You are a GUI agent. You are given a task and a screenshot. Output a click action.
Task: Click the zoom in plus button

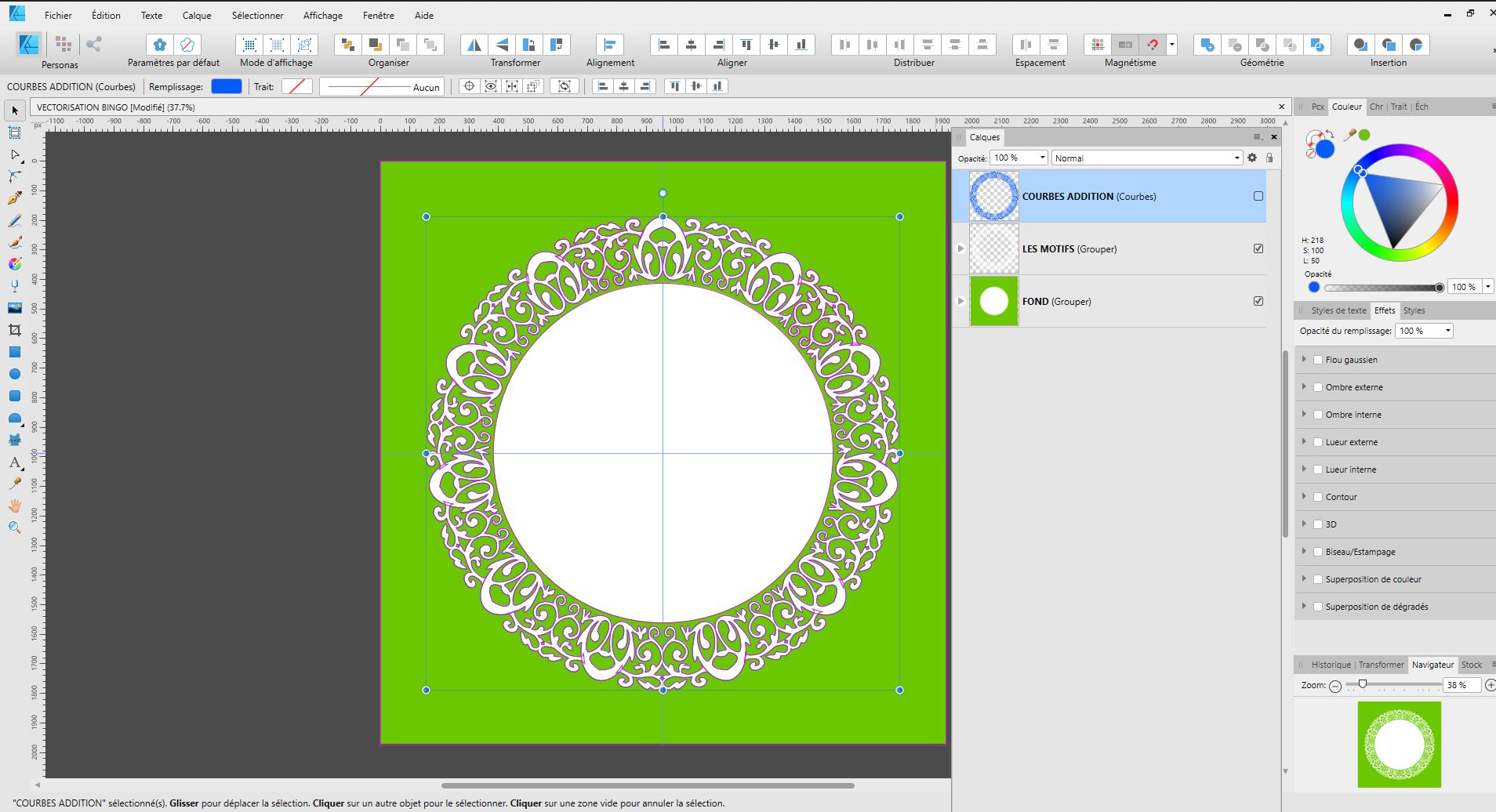(x=1490, y=685)
